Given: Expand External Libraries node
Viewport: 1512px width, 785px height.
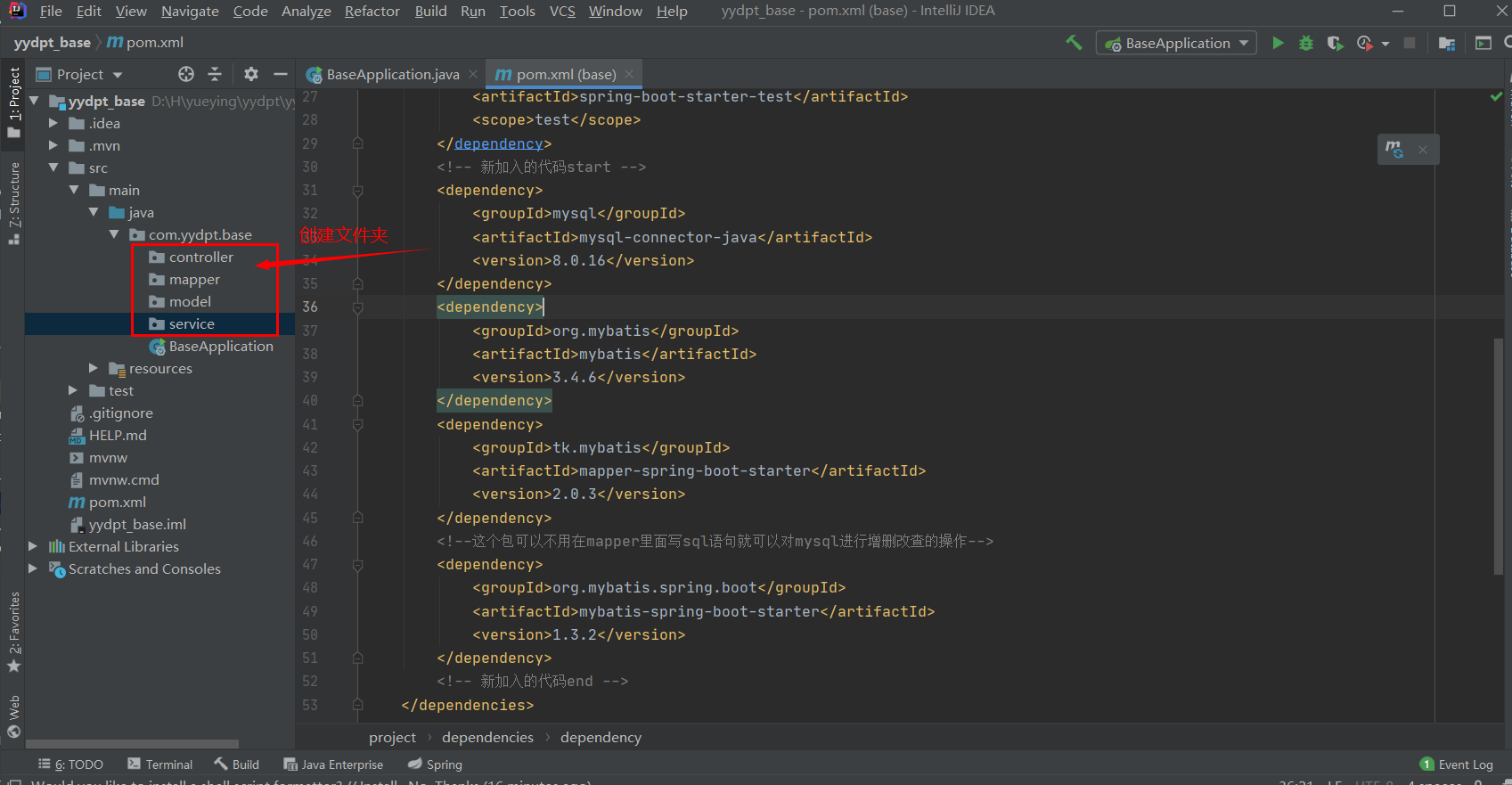Looking at the screenshot, I should tap(33, 546).
